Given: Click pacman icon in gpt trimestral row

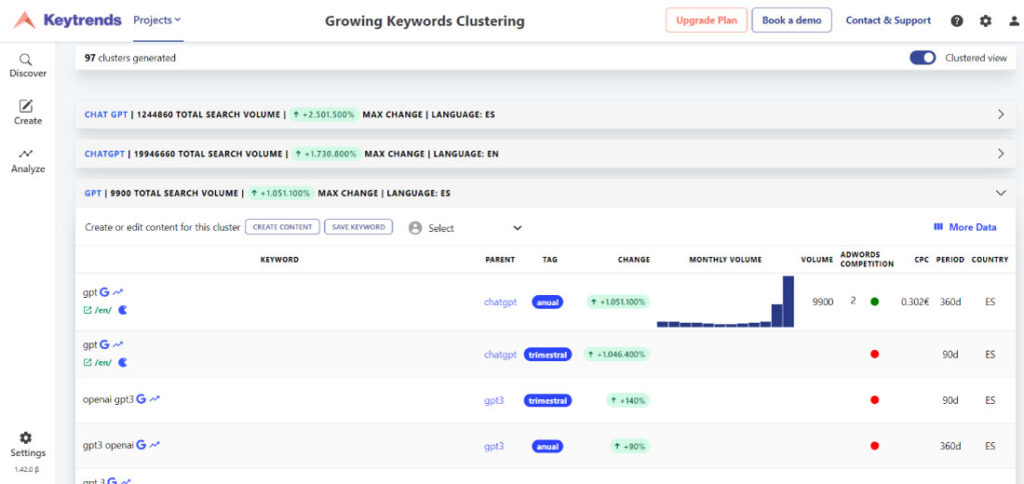Looking at the screenshot, I should click(x=123, y=363).
